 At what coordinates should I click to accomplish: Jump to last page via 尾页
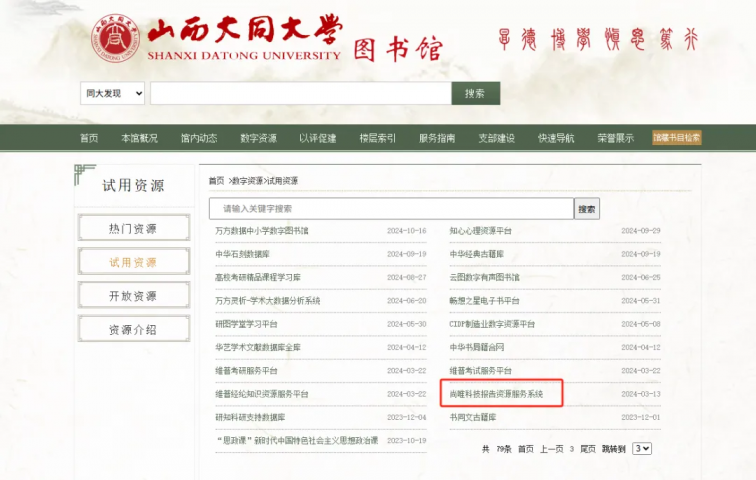[588, 449]
